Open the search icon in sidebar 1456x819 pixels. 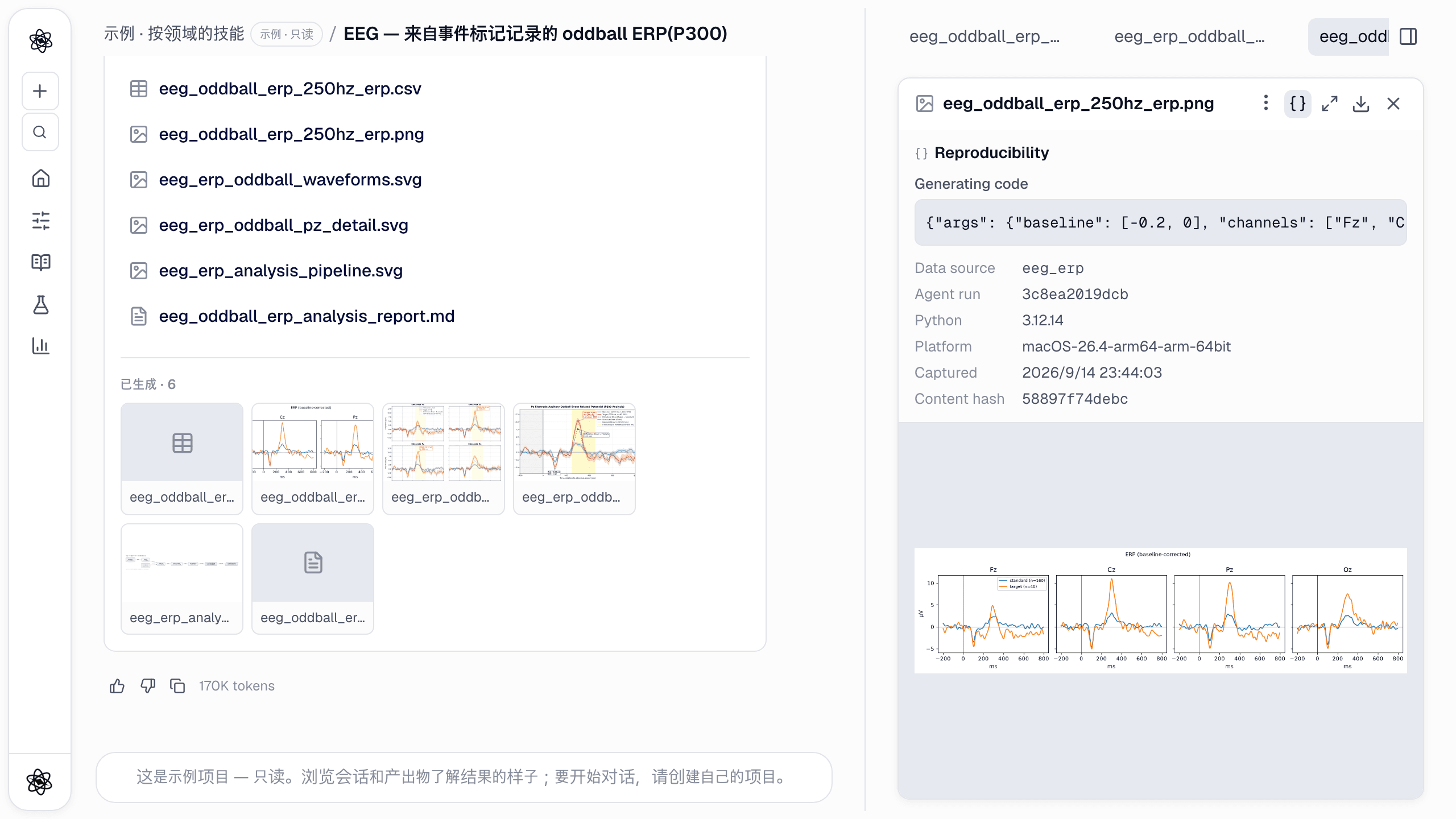[40, 132]
